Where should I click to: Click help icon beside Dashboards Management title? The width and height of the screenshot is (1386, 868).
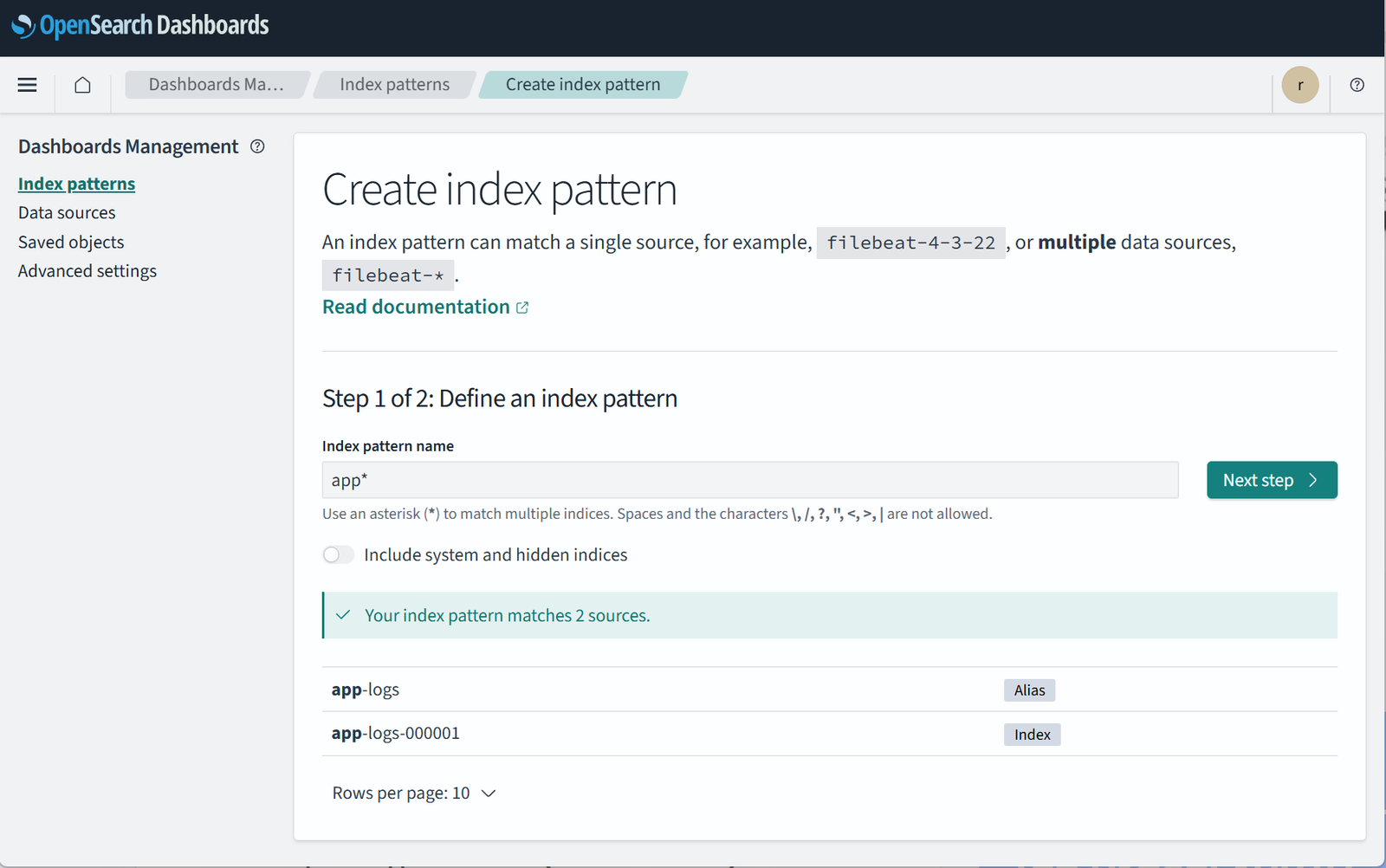click(x=257, y=146)
